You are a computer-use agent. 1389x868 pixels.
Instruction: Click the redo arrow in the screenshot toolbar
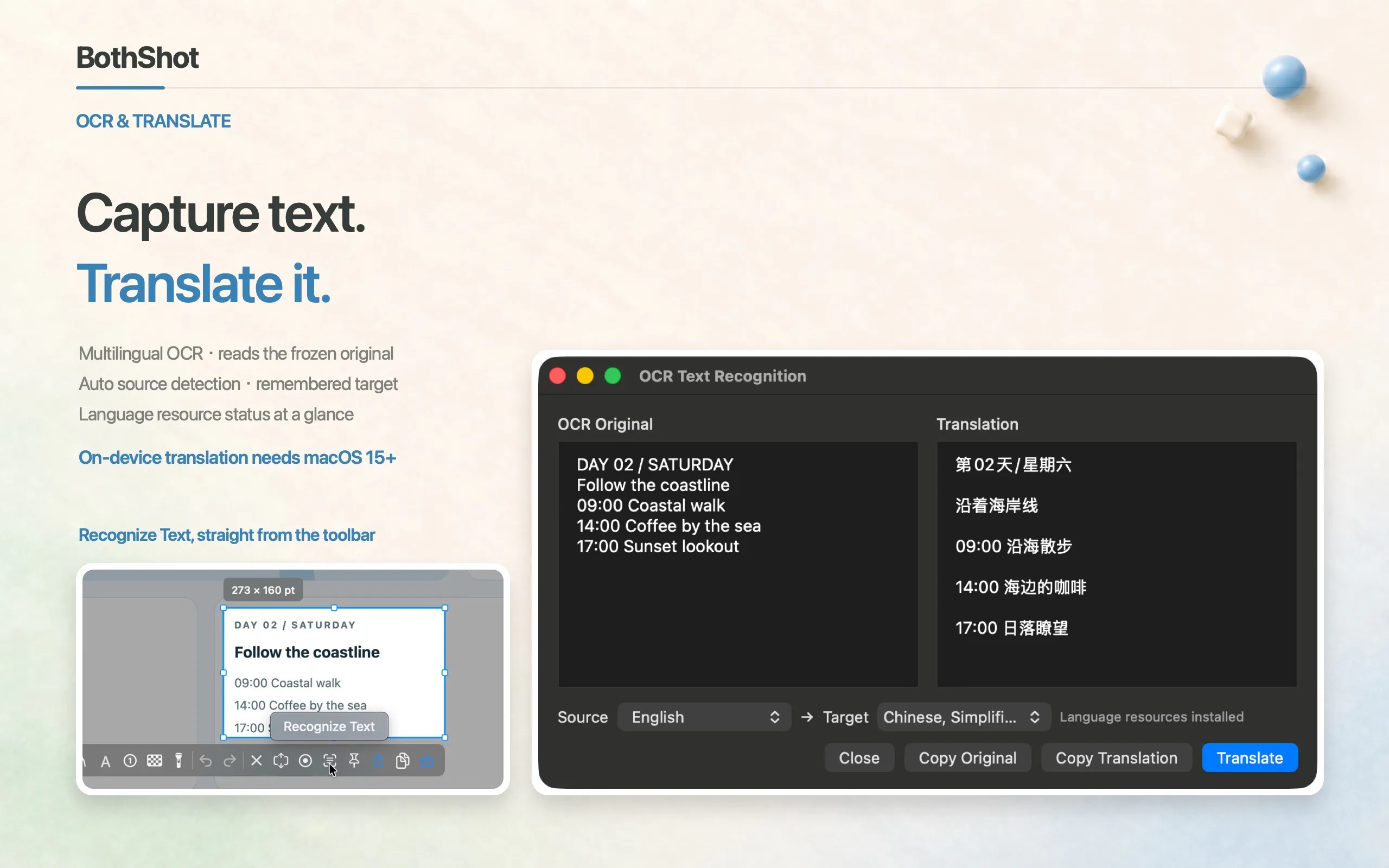click(230, 761)
